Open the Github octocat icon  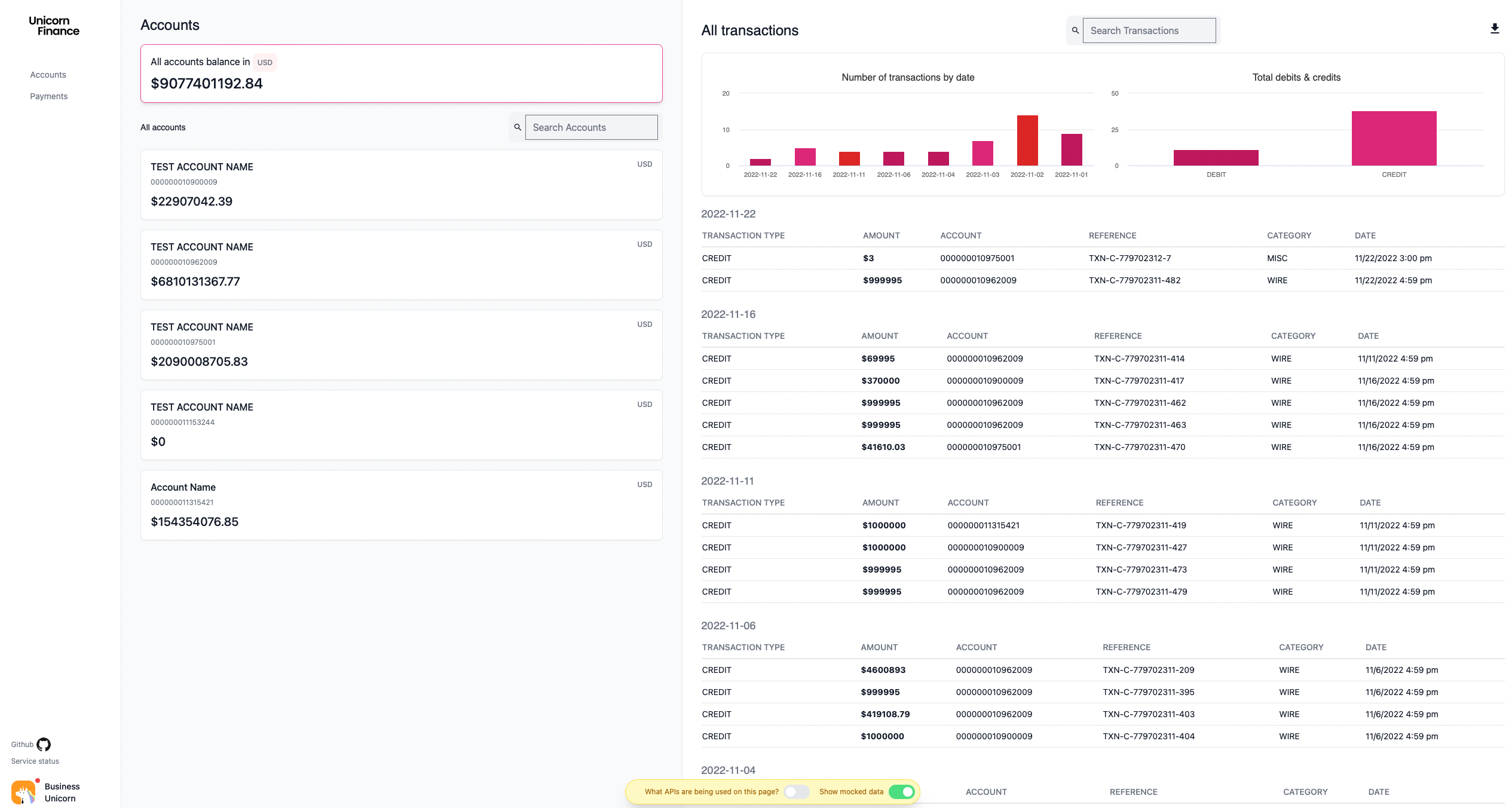(x=44, y=744)
